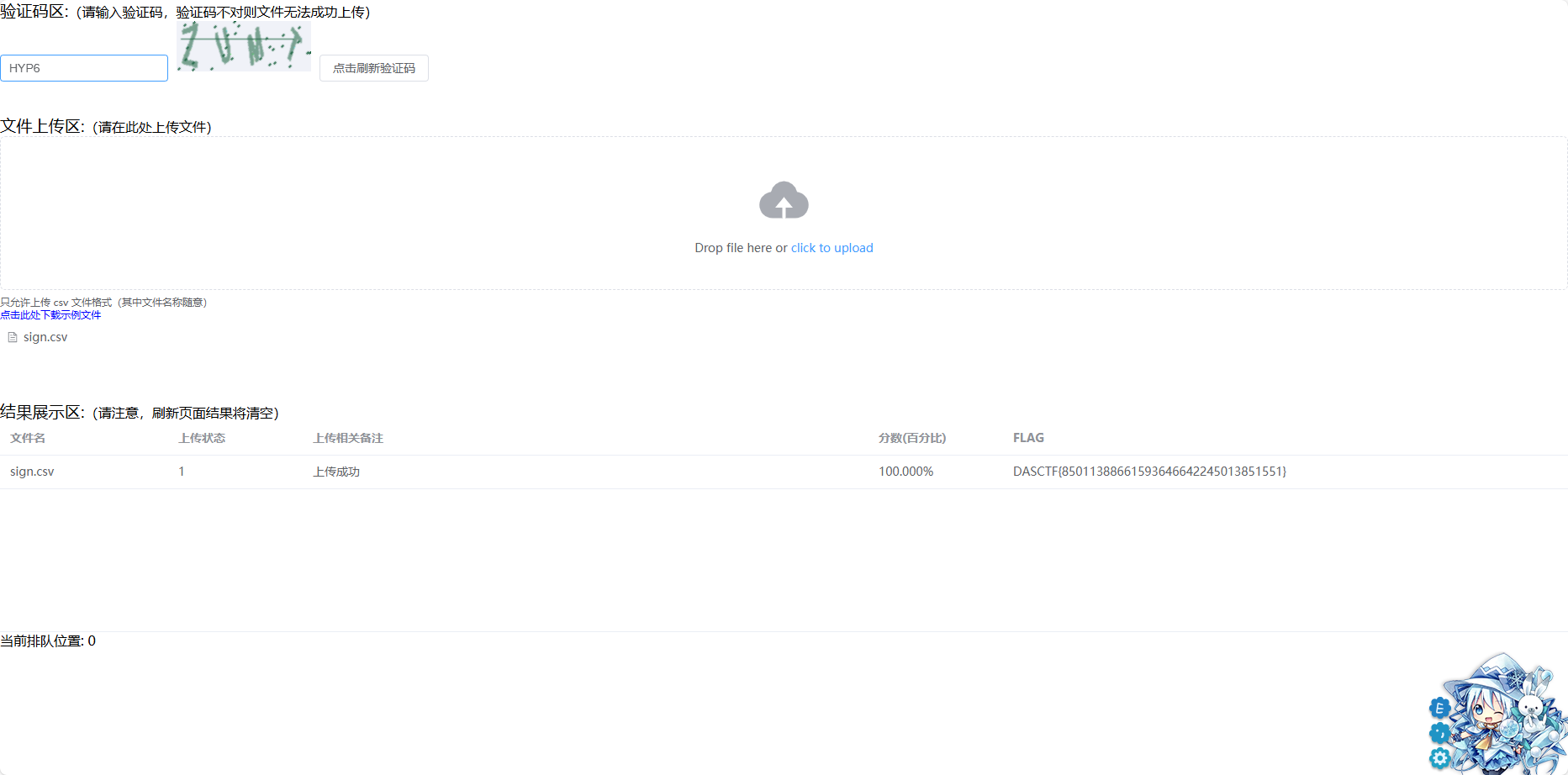Click the blue flower badge marked E
1568x775 pixels.
pyautogui.click(x=1439, y=708)
